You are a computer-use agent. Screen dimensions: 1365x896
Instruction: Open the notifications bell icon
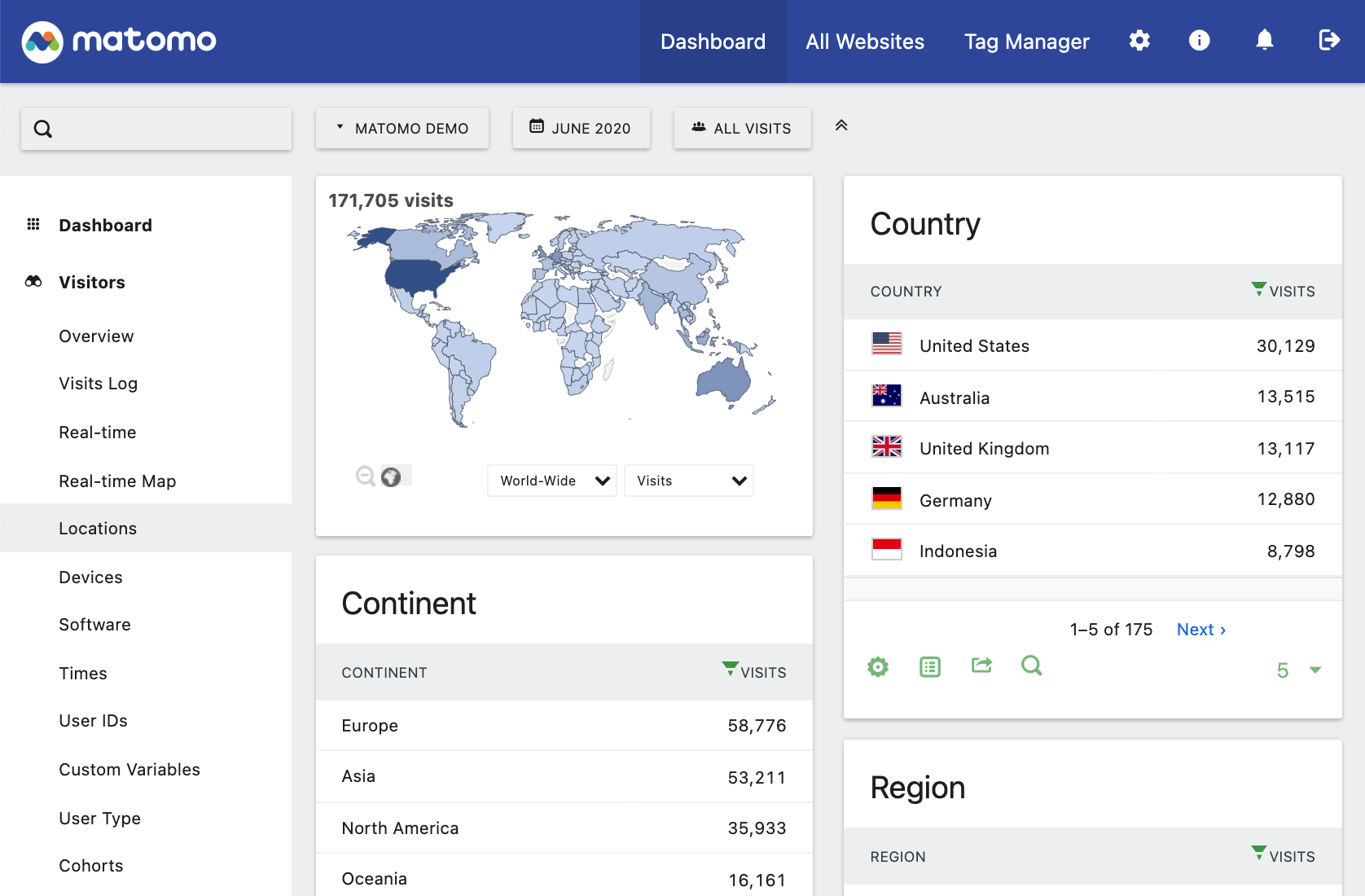click(x=1264, y=41)
